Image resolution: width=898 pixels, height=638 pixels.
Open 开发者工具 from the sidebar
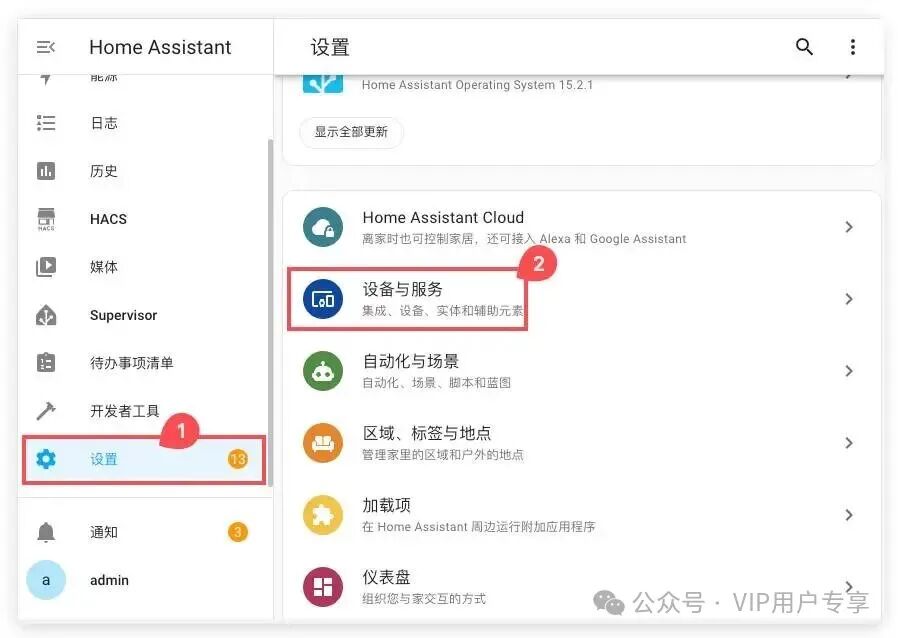click(143, 411)
